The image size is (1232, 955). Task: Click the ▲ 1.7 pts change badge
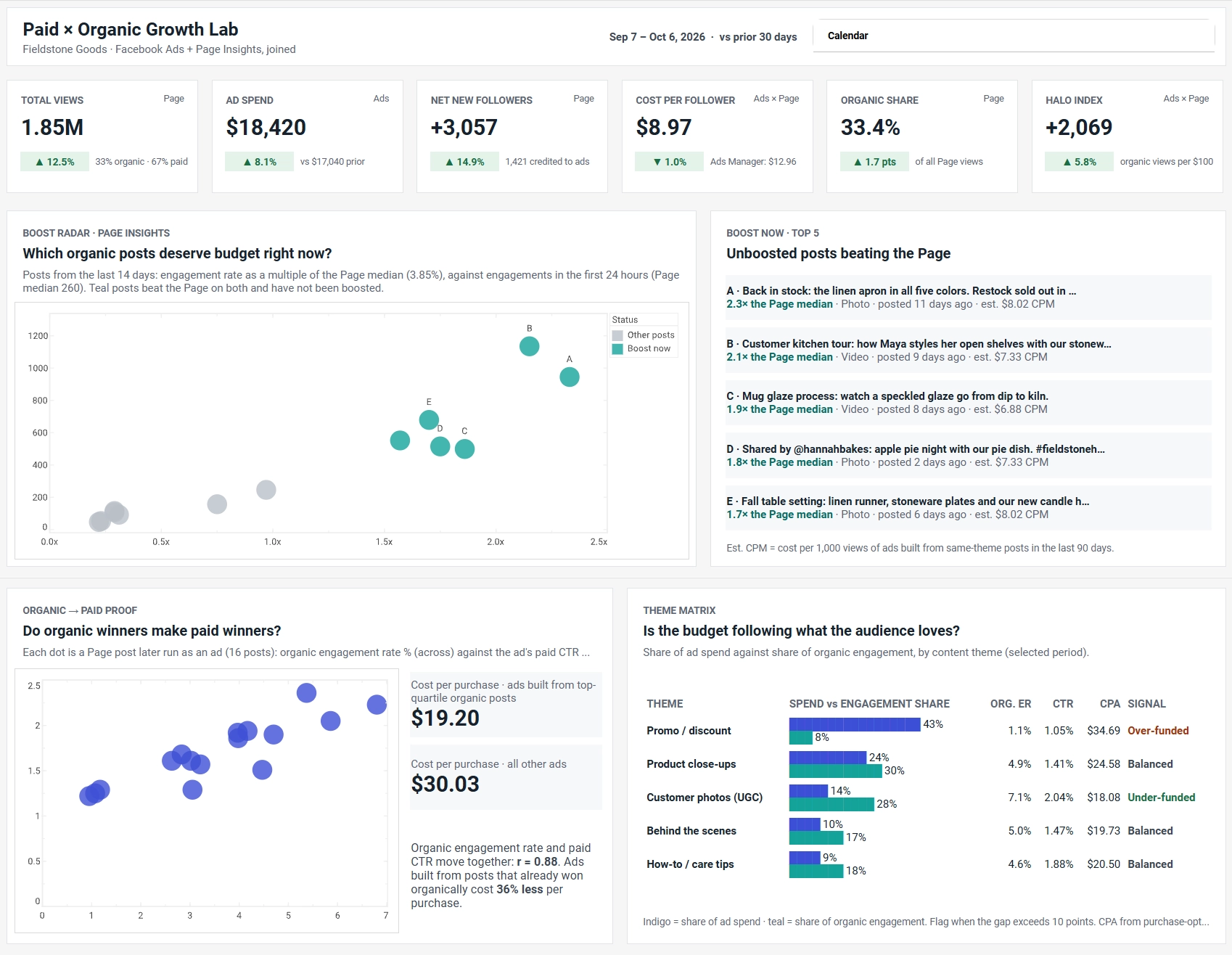[874, 162]
